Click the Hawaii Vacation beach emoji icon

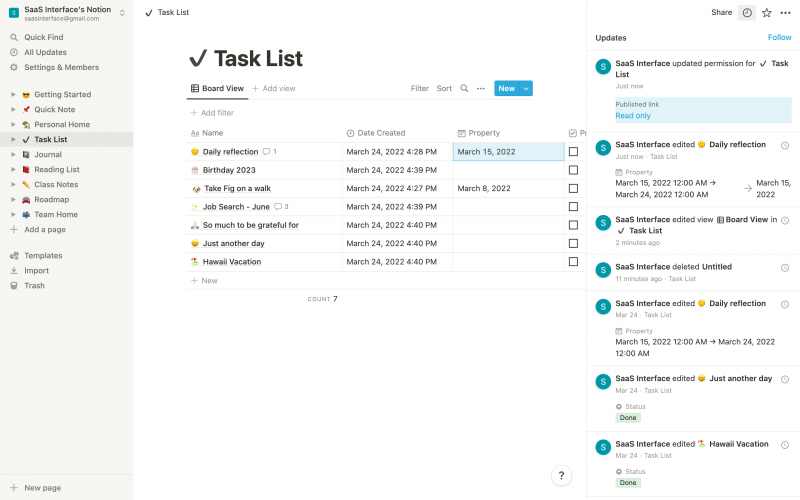coord(194,262)
